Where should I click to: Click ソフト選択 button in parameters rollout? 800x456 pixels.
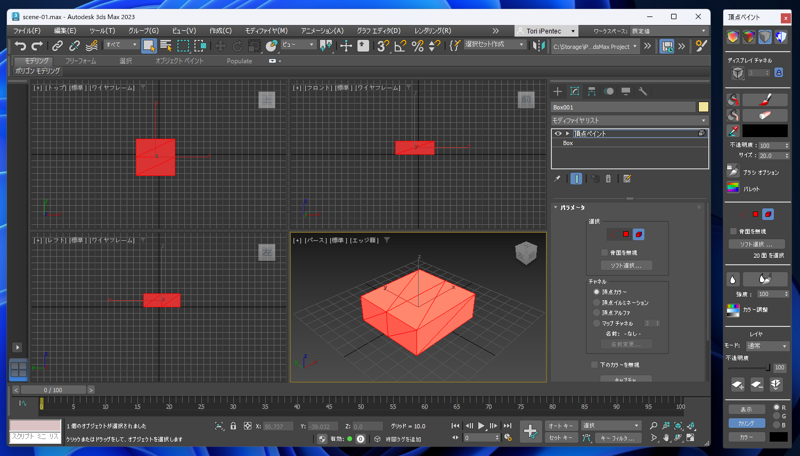(626, 265)
